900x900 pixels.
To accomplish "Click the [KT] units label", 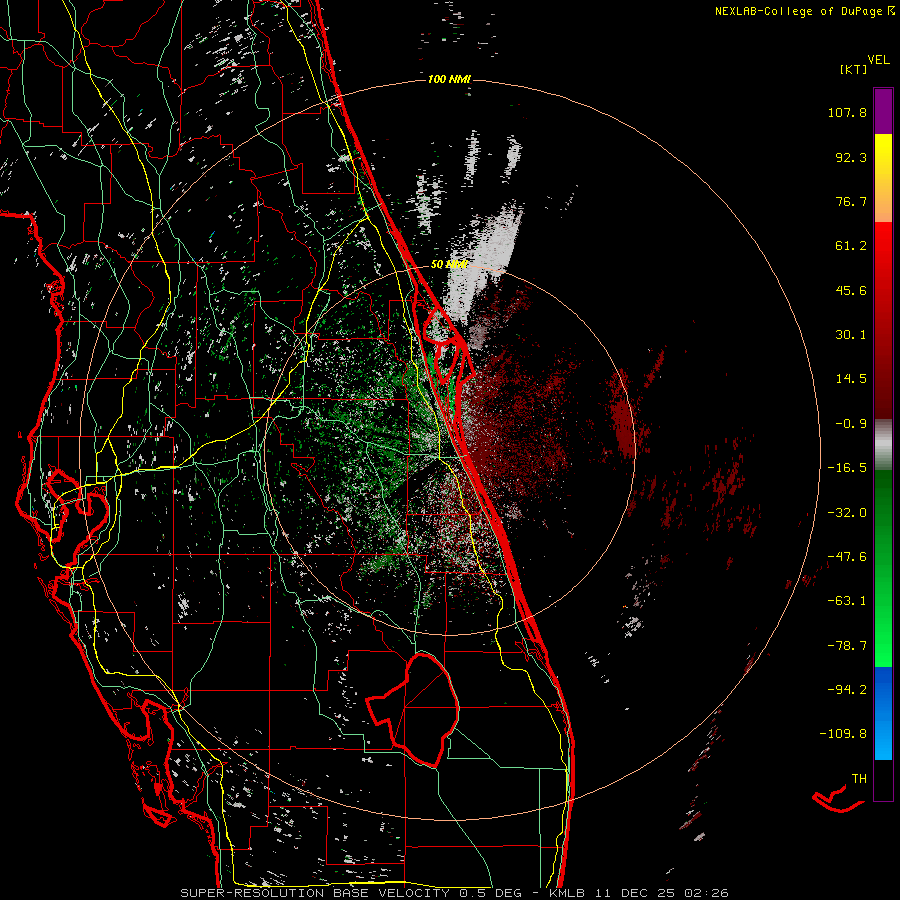I will [x=853, y=69].
